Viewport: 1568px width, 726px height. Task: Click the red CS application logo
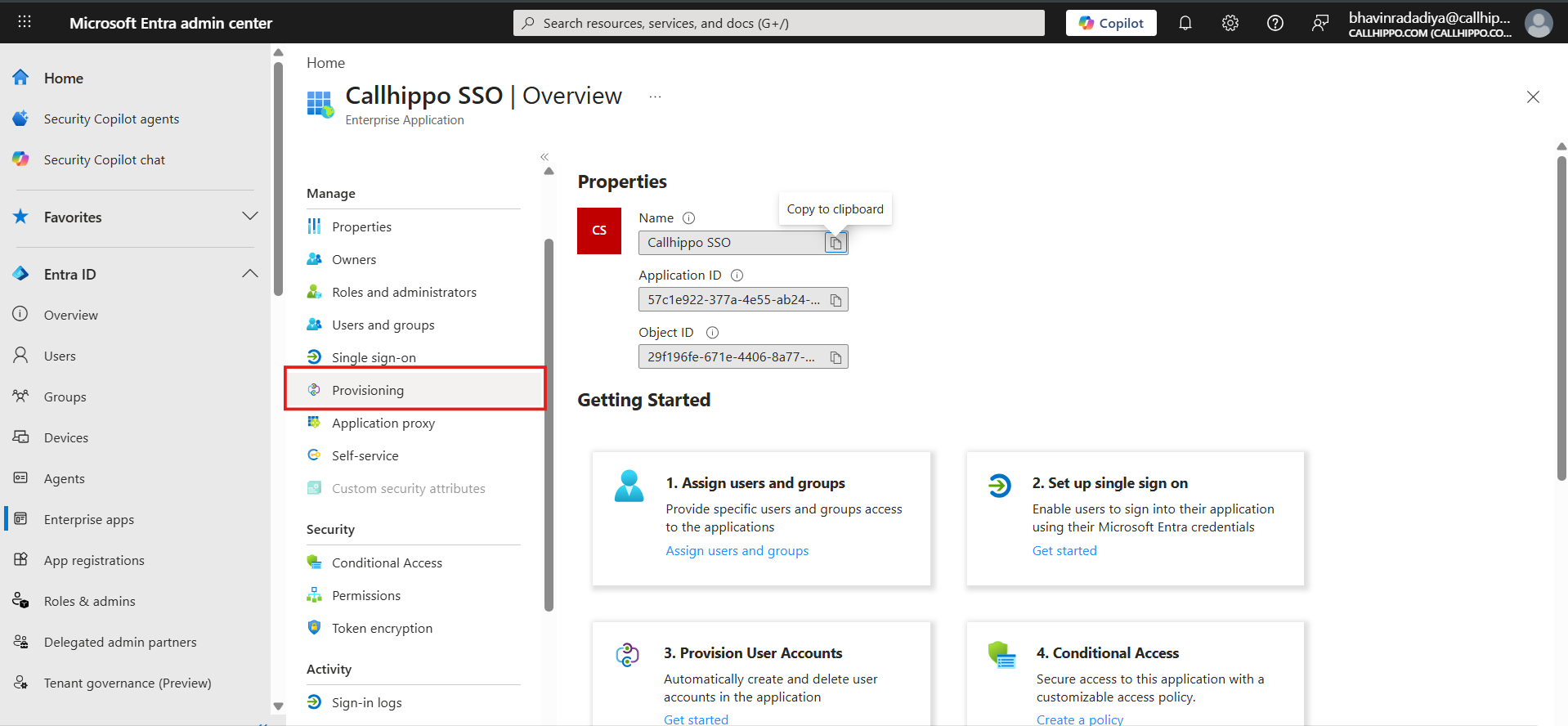click(x=599, y=231)
